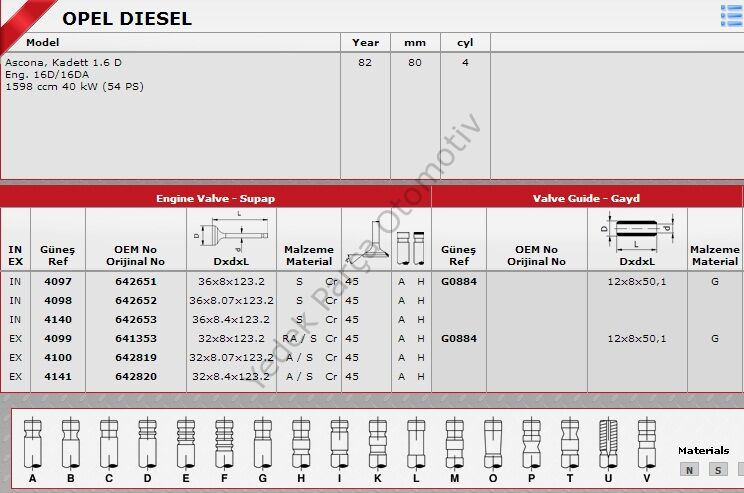Click the year value 82
Viewport: 744px width, 493px height.
click(365, 62)
